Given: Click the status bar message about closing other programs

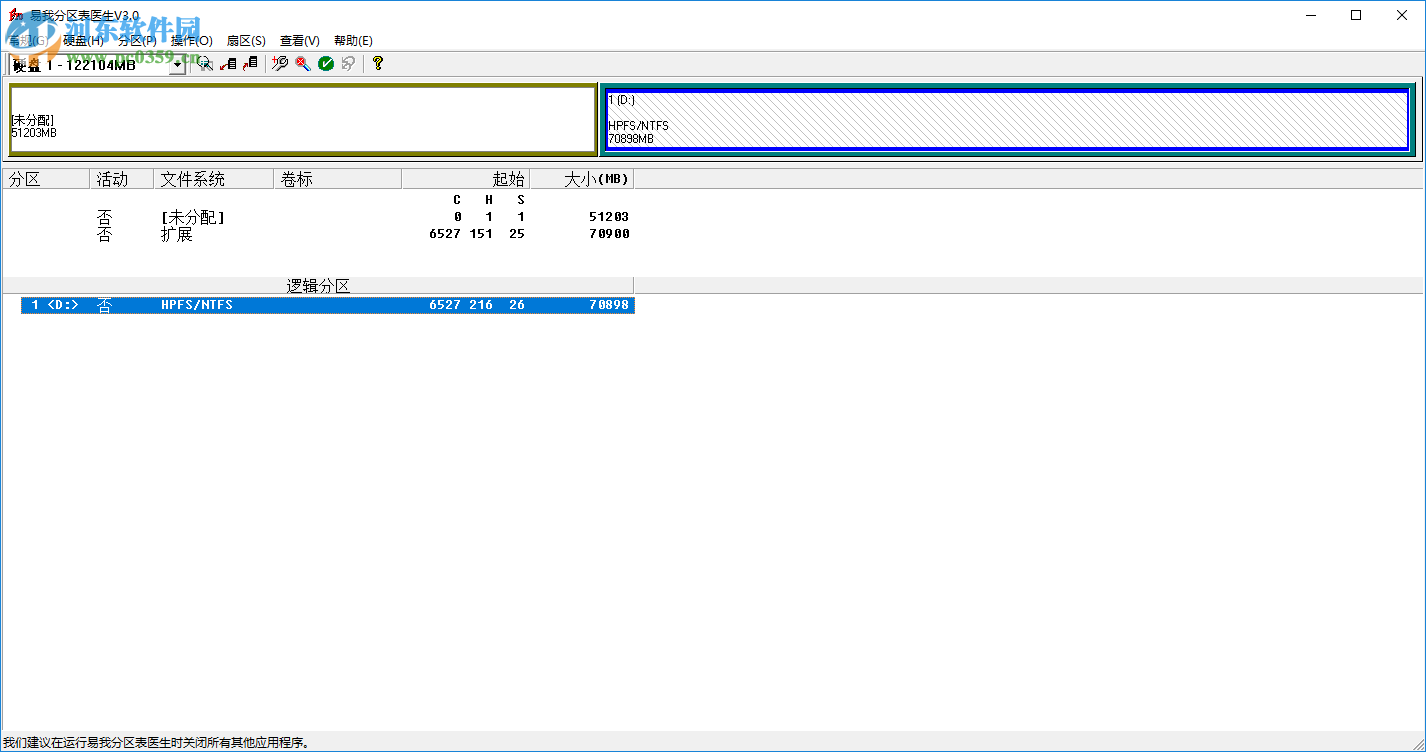Looking at the screenshot, I should 156,743.
